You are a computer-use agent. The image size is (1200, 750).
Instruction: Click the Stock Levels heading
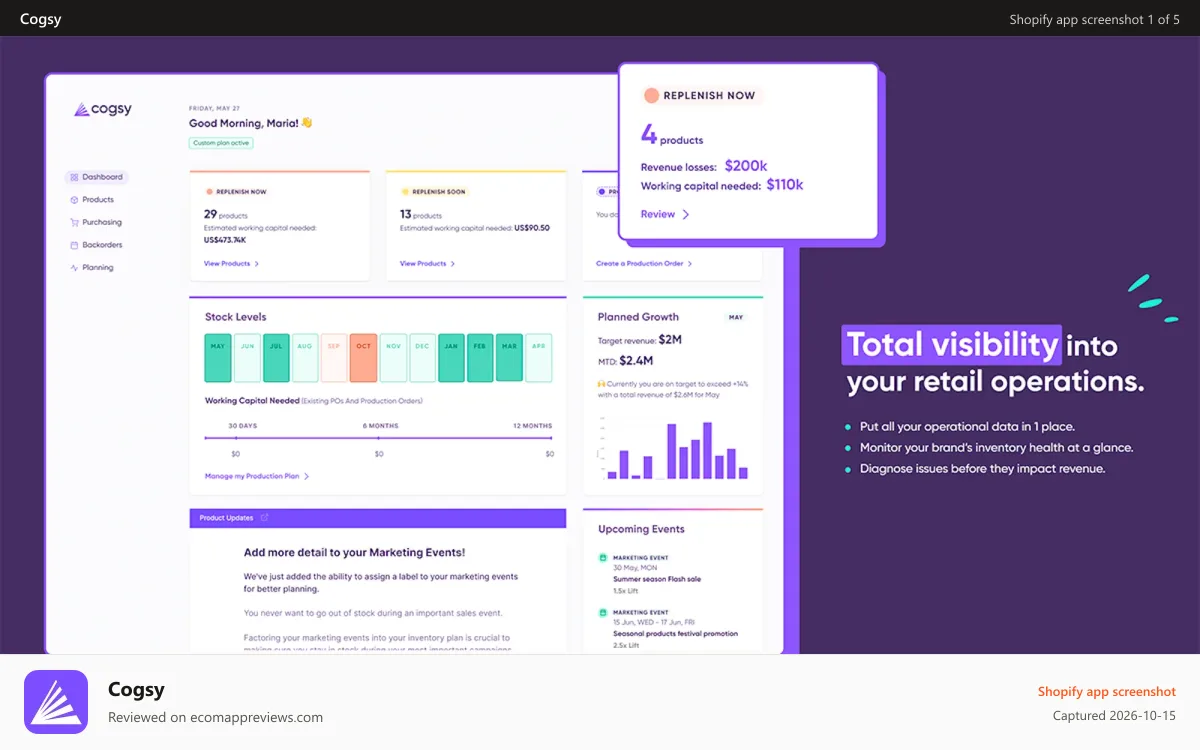point(236,317)
